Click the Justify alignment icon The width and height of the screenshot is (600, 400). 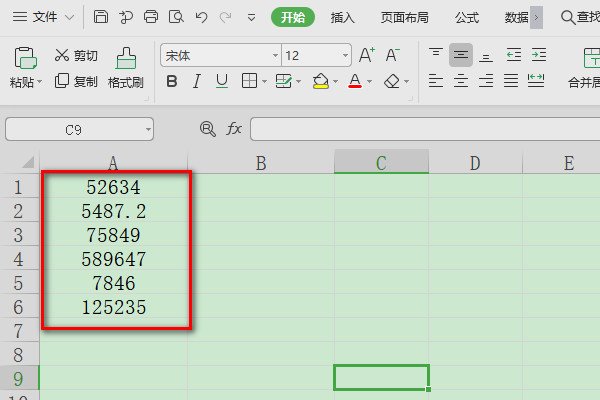511,81
